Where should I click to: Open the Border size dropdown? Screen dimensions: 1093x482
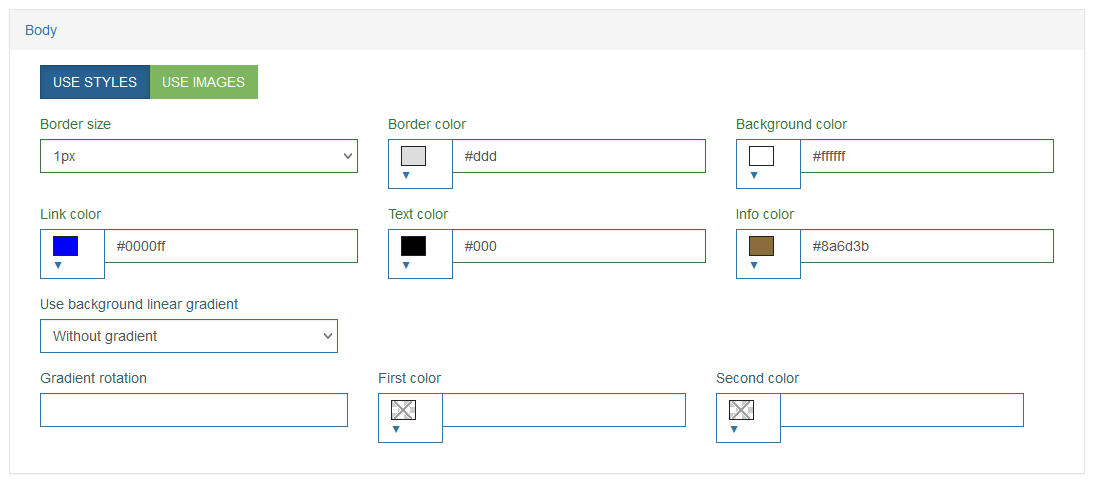click(199, 156)
